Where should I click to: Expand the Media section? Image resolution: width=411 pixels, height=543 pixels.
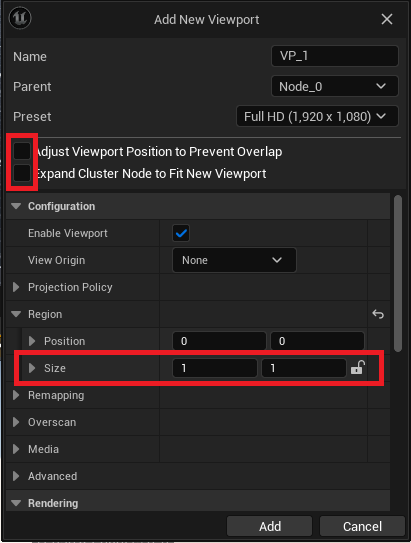(16, 449)
